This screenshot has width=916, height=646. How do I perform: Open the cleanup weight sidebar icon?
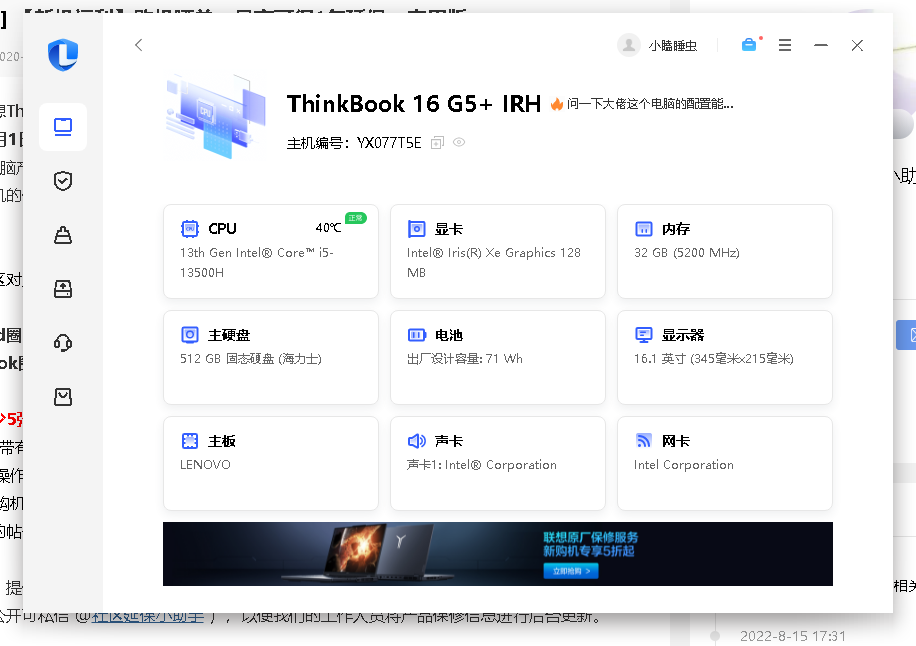(63, 235)
